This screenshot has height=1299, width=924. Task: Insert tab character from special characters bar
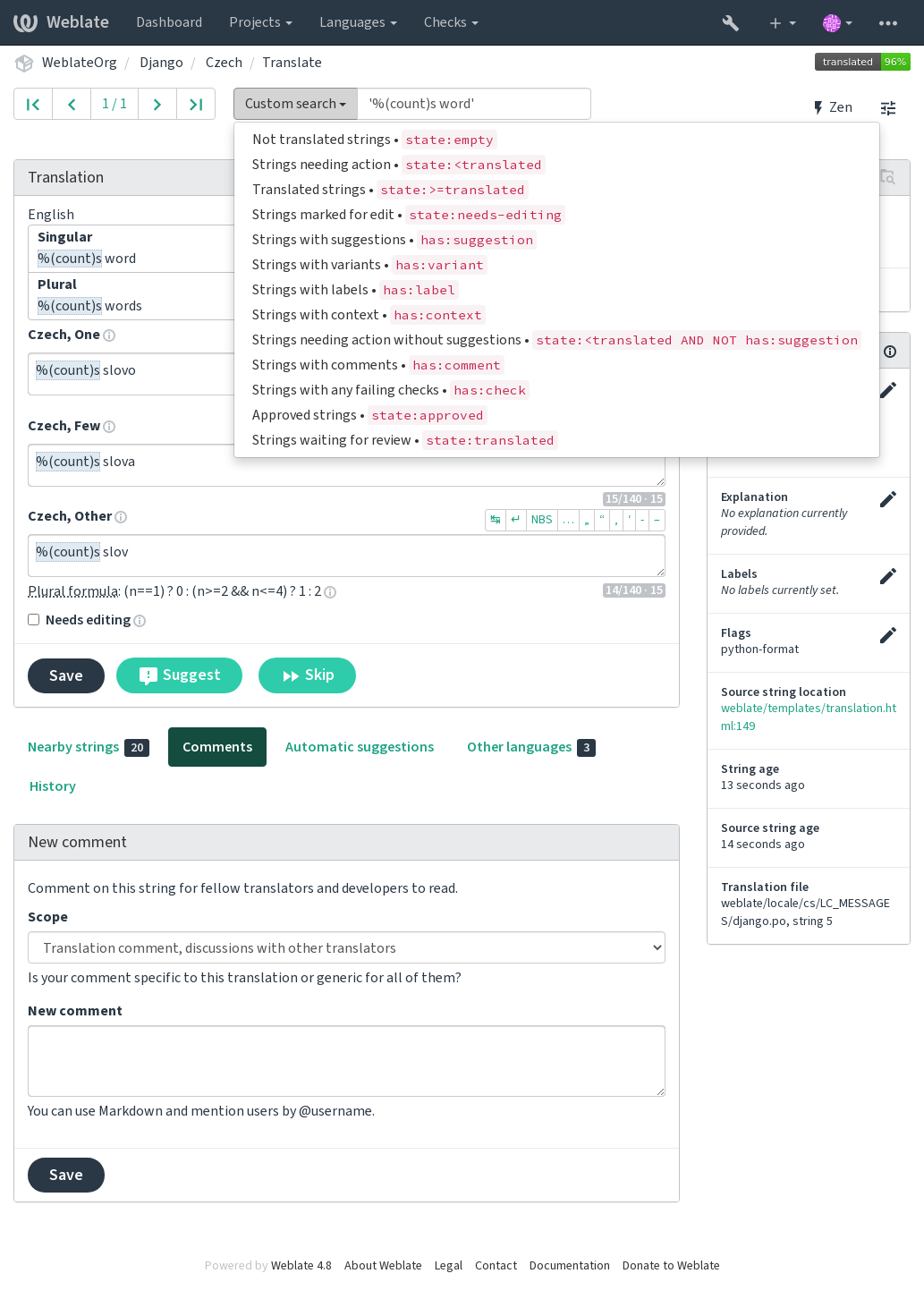(x=496, y=520)
